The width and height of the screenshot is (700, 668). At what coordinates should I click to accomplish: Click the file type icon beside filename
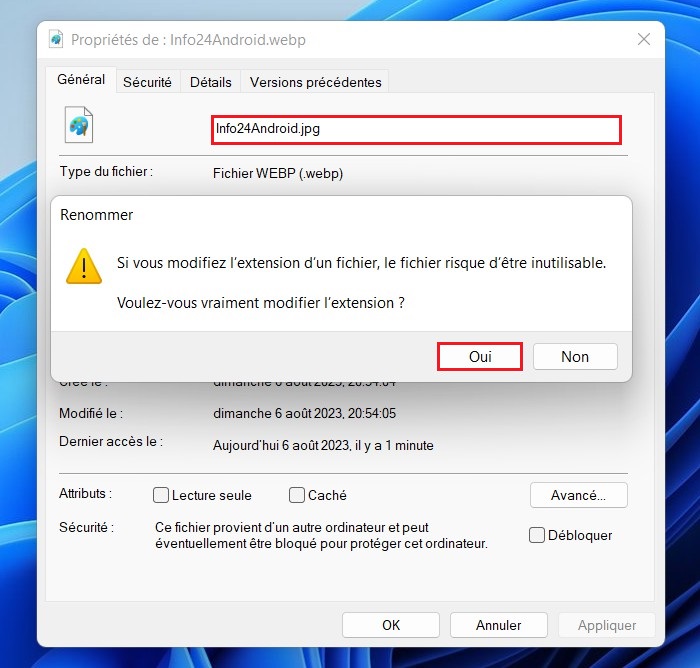pyautogui.click(x=79, y=125)
